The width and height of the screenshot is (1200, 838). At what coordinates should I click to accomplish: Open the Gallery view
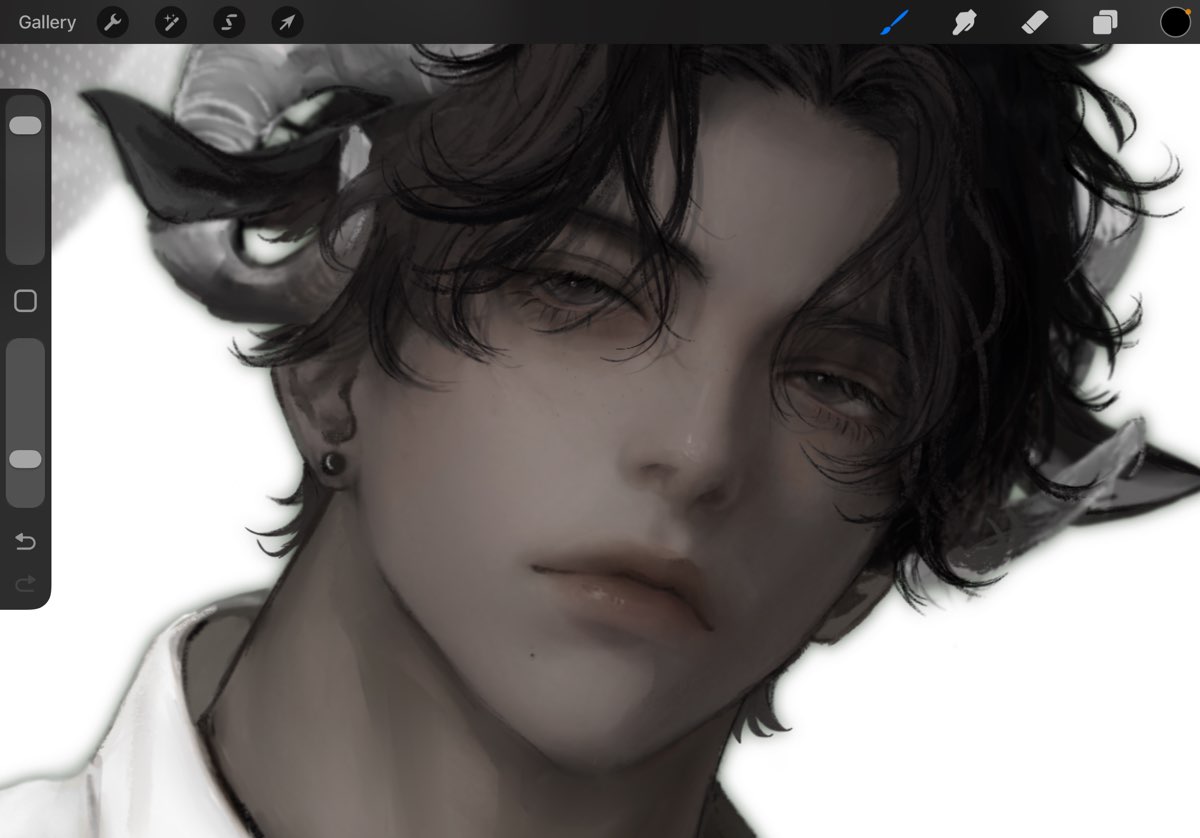click(47, 22)
